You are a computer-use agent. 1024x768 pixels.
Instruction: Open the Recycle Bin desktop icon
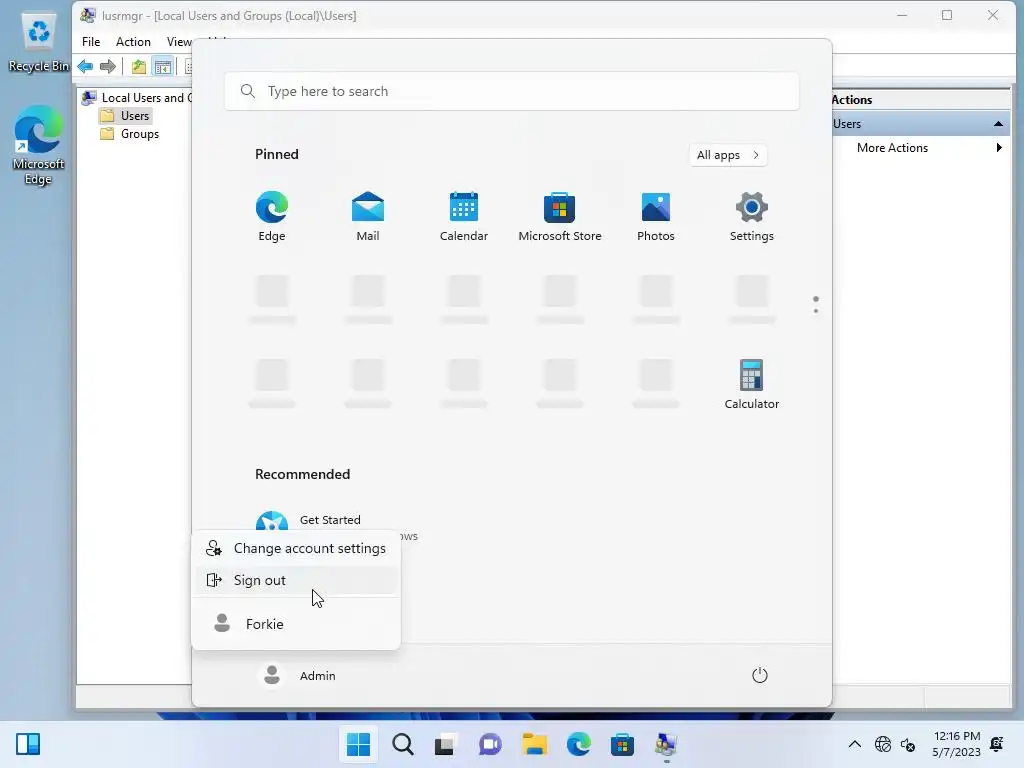[x=39, y=43]
